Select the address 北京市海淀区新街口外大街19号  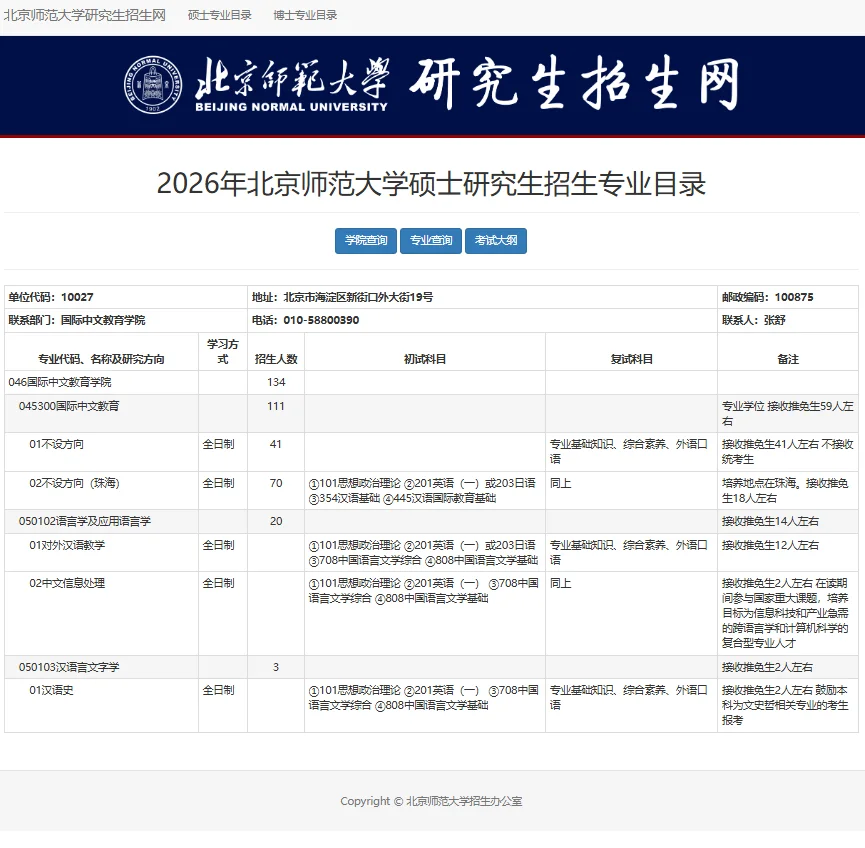(x=359, y=297)
